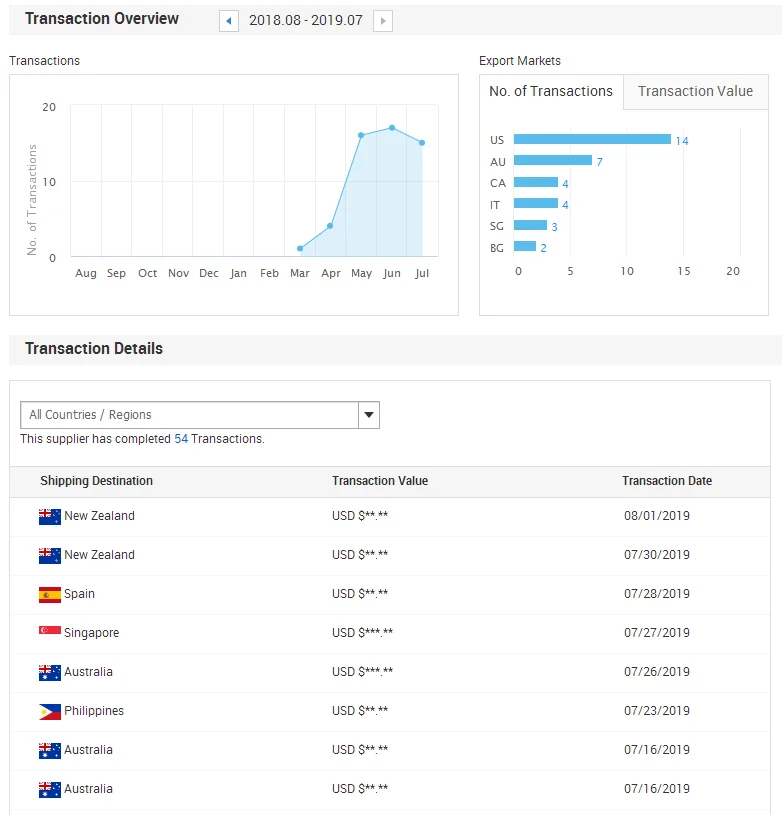Click the 54 transactions count link

tap(181, 439)
